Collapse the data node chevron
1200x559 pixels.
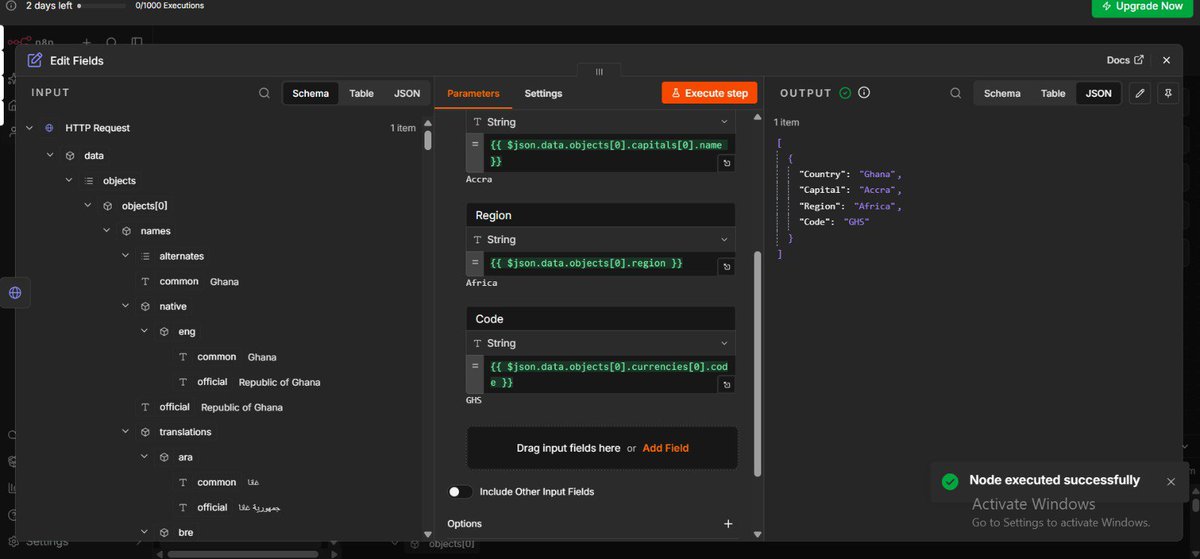50,156
